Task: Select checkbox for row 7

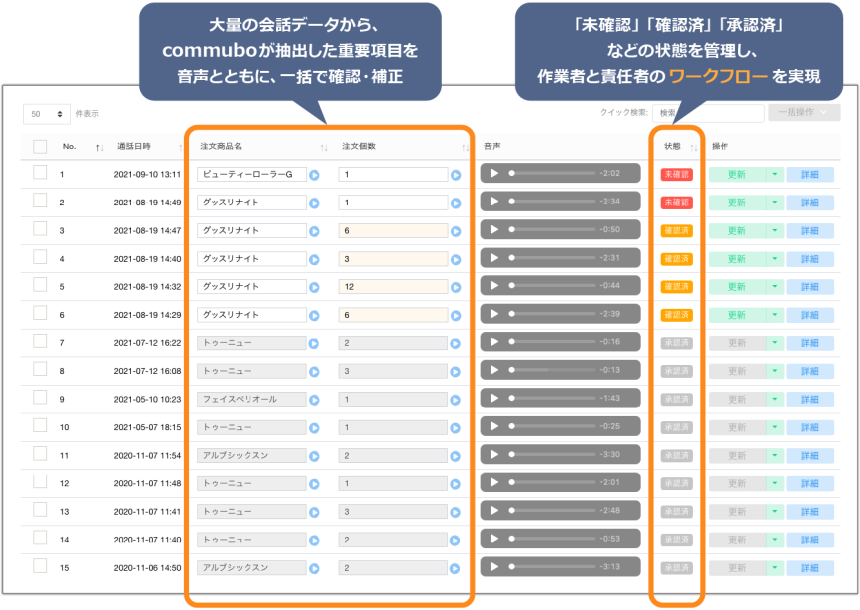Action: point(40,341)
